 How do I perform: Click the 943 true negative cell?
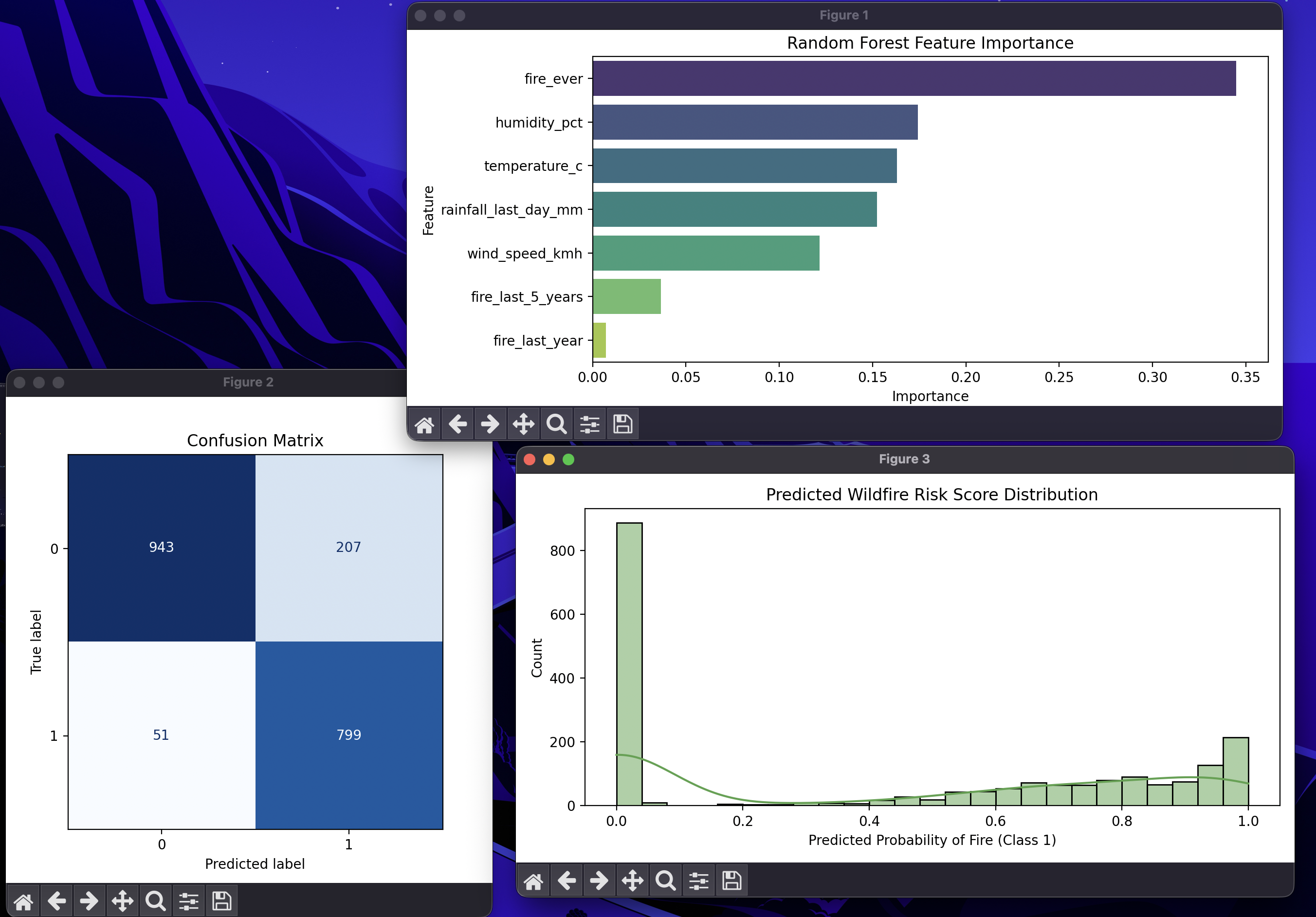point(162,548)
